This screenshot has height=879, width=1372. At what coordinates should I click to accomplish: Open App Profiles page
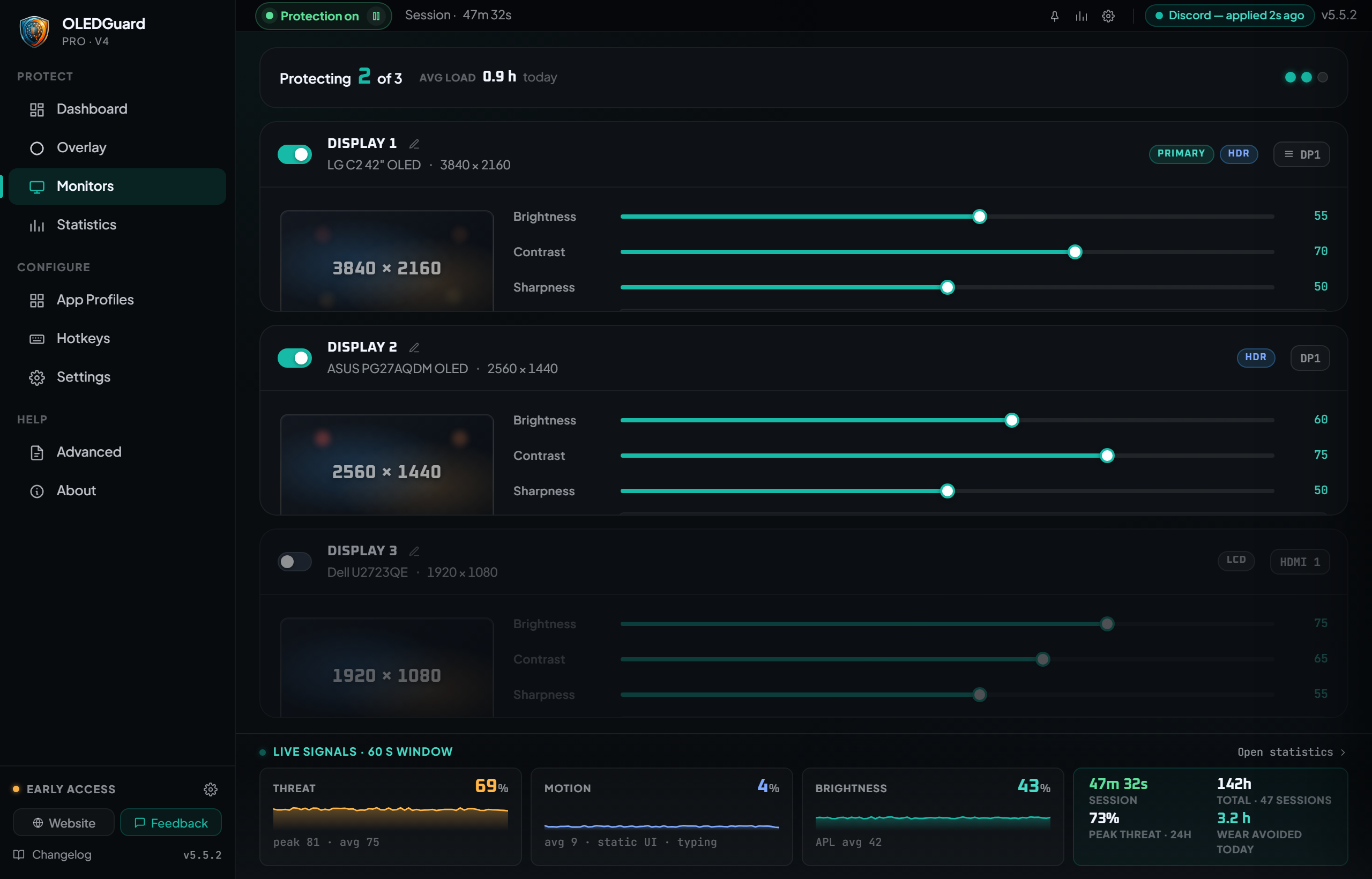[117, 300]
